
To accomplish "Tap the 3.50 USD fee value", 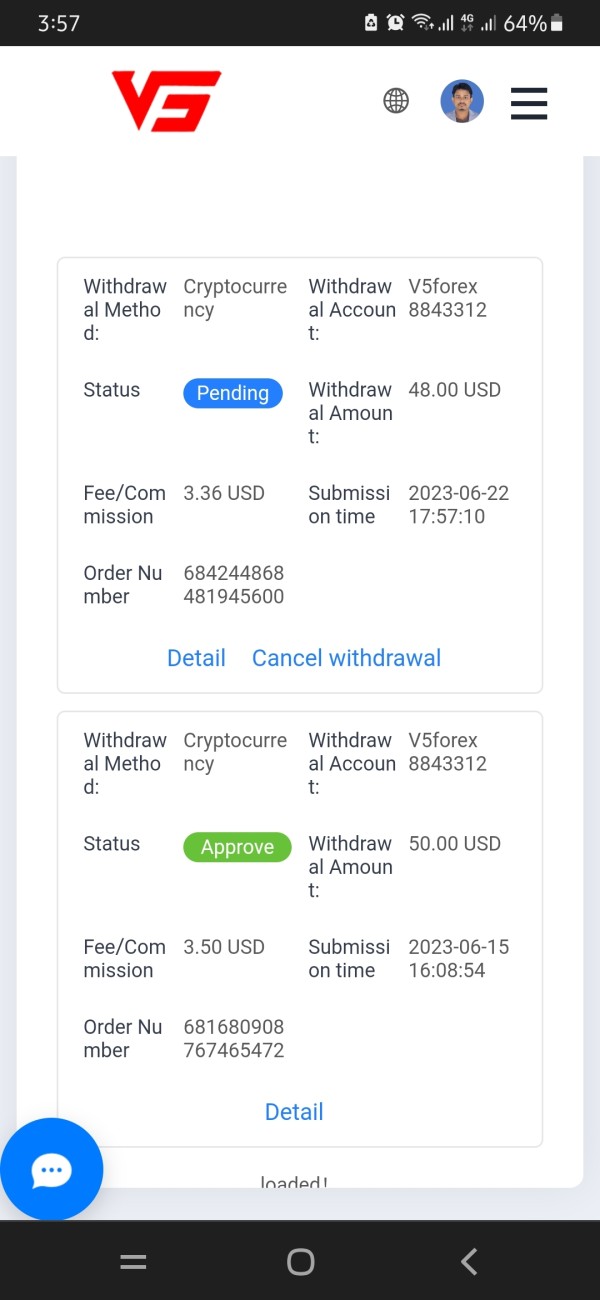I will point(224,947).
